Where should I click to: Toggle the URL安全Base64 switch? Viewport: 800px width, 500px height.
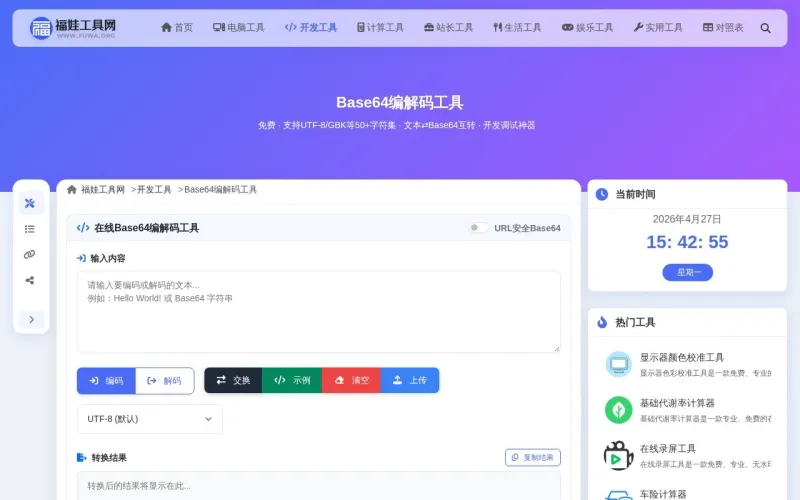(479, 228)
